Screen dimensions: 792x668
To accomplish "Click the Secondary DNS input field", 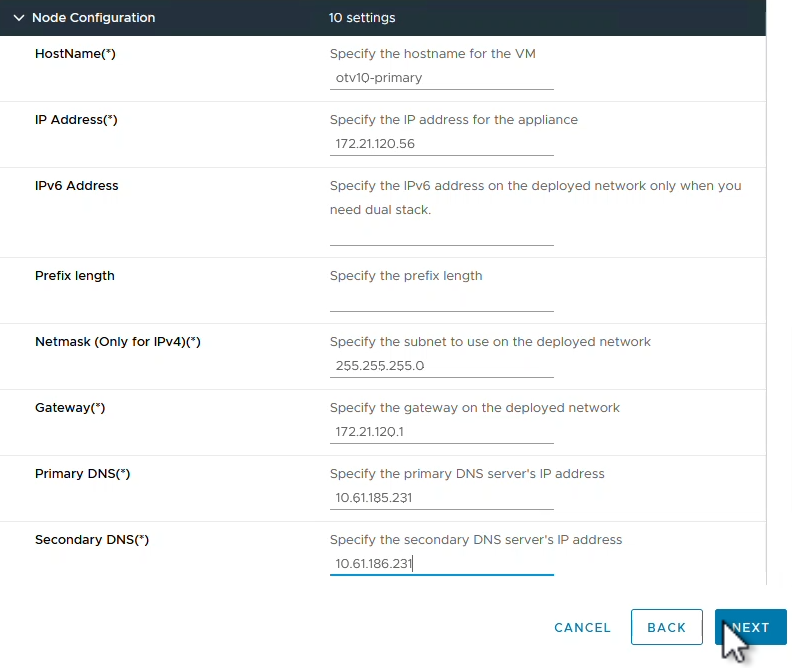I will click(441, 564).
